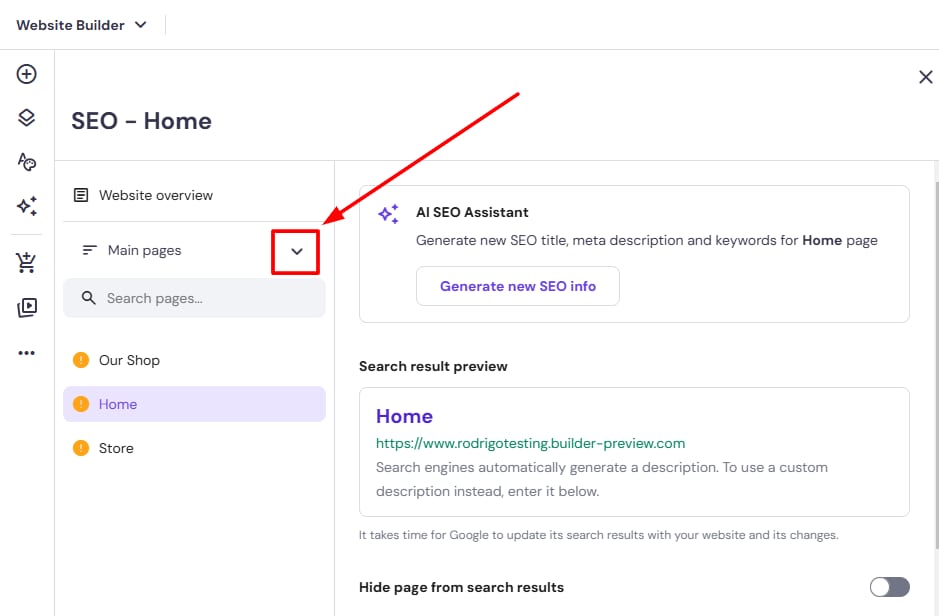Click Generate new SEO info button

(x=518, y=286)
